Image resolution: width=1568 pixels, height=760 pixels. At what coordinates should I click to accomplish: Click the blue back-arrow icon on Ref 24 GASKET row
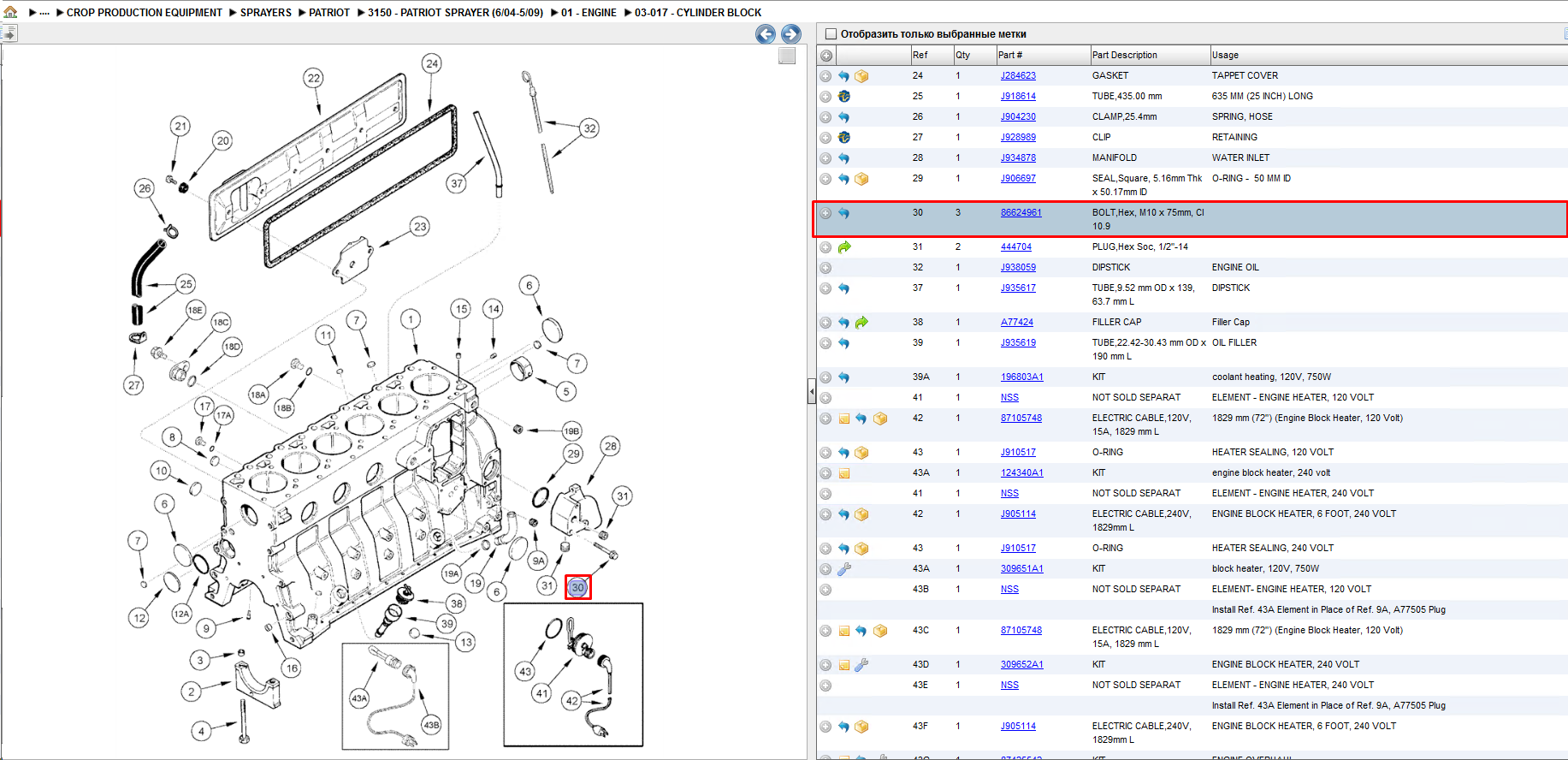843,76
